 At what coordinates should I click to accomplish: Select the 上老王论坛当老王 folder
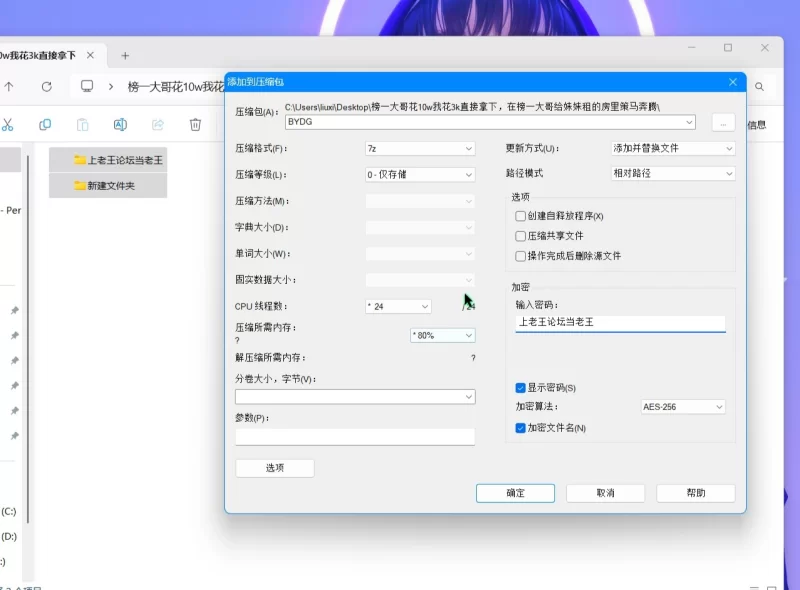108,160
